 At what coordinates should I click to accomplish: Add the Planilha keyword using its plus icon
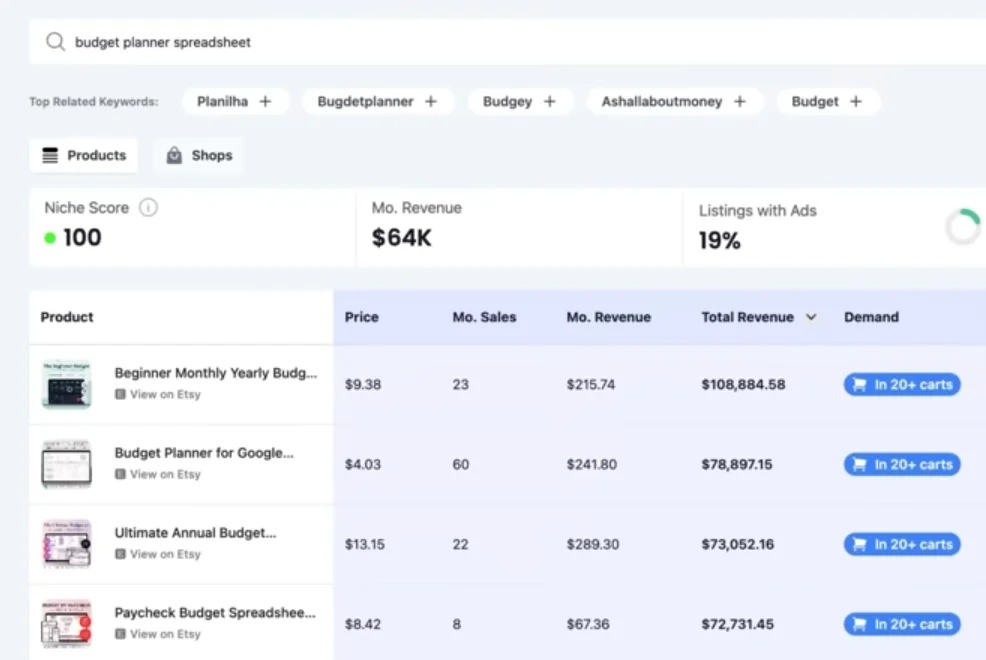[265, 102]
